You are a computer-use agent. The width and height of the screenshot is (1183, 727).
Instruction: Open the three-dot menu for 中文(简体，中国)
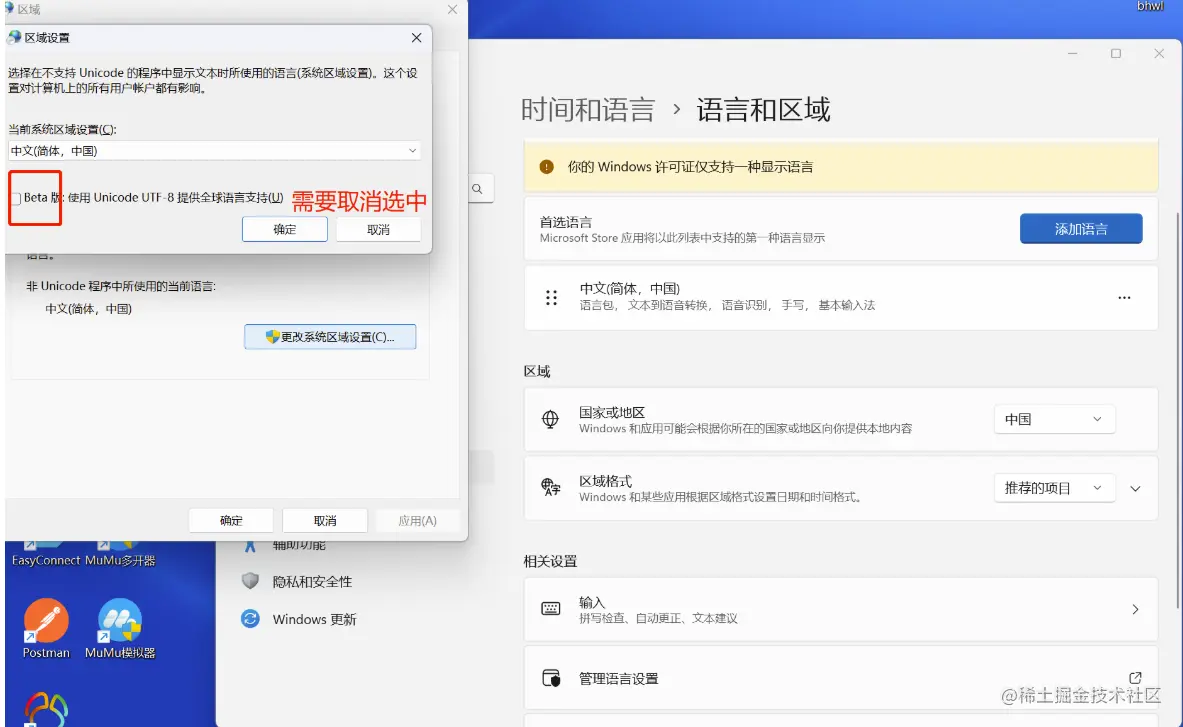click(x=1124, y=297)
